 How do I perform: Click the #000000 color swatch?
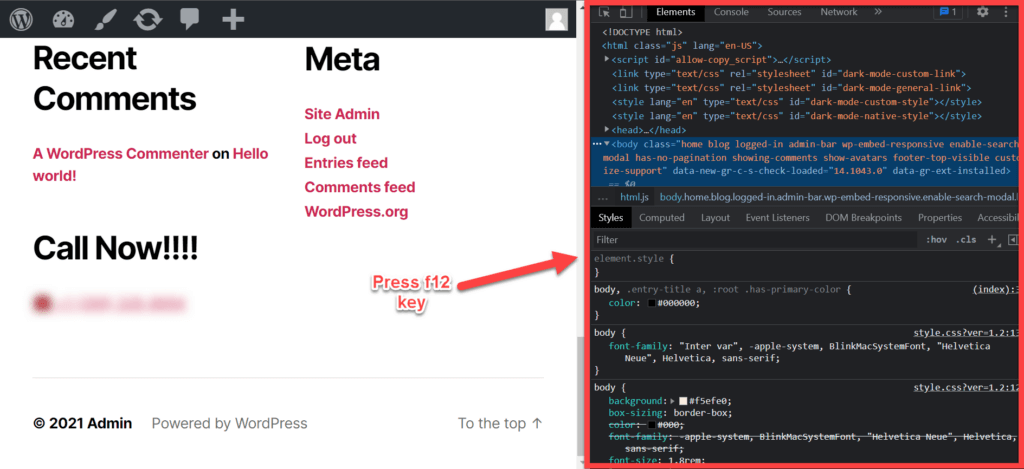[653, 303]
